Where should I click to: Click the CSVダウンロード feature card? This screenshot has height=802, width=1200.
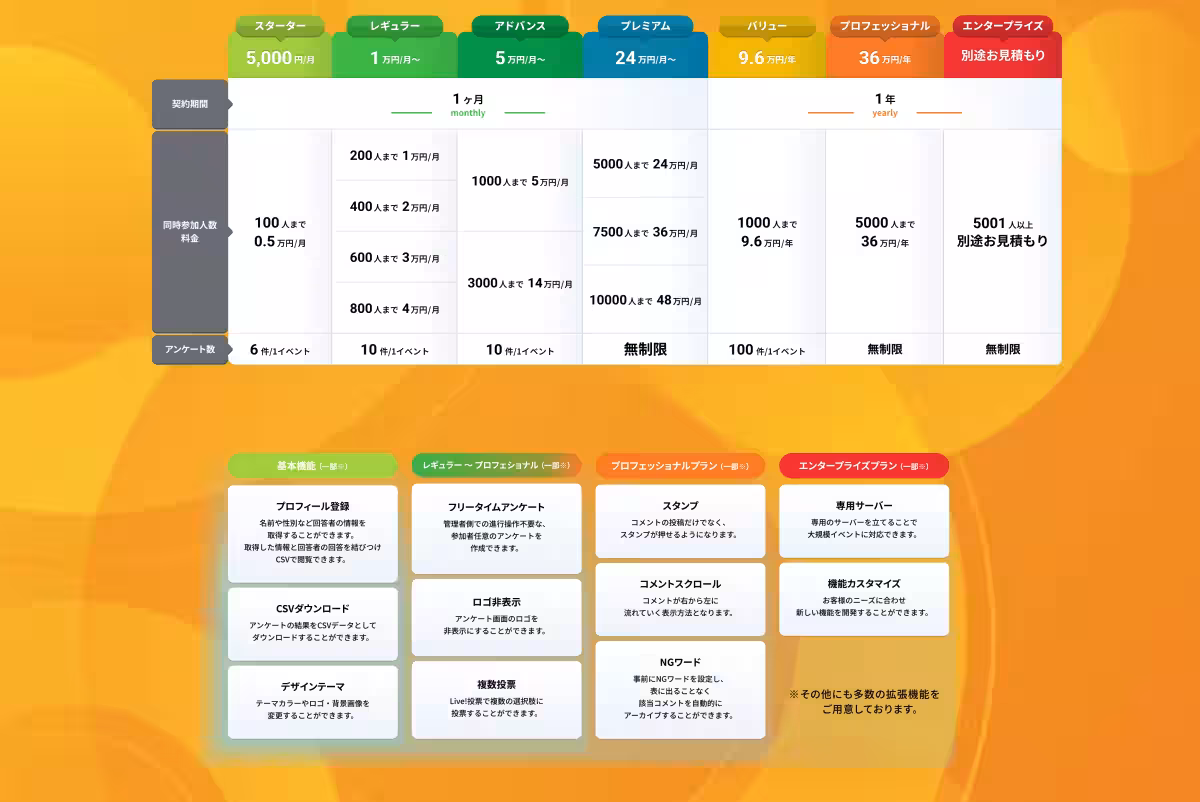coord(312,623)
